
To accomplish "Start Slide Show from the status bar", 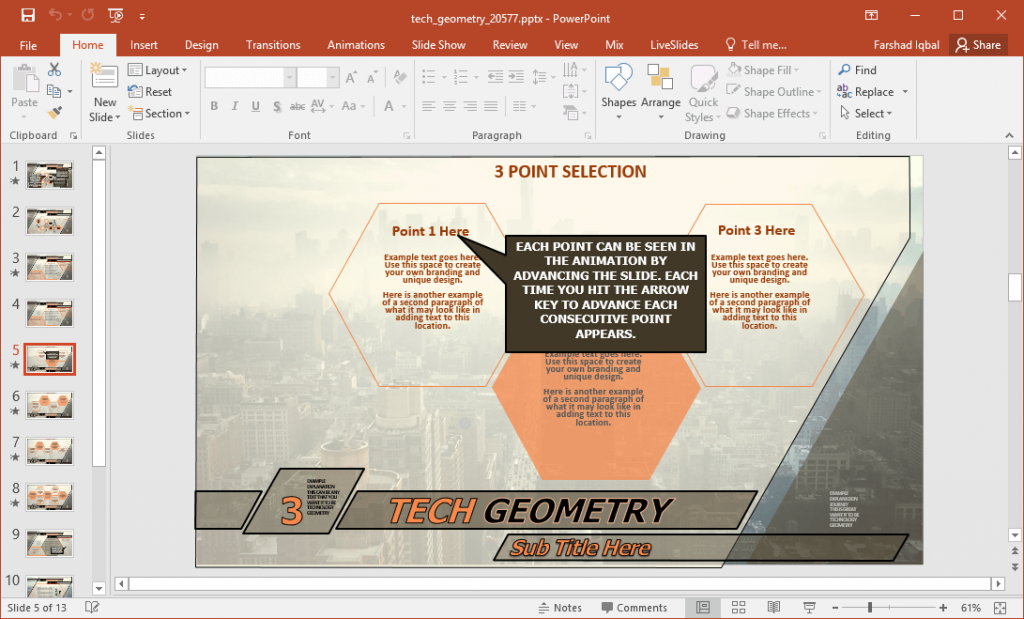I will (x=808, y=607).
